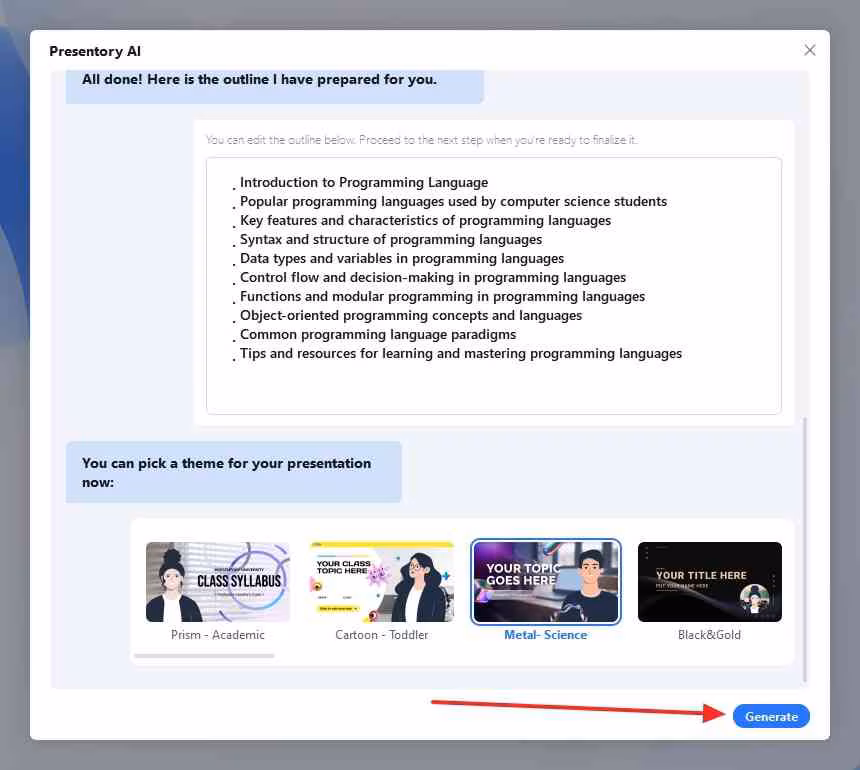Click 'Data types and variables' outline line
Image resolution: width=860 pixels, height=770 pixels.
coord(401,258)
